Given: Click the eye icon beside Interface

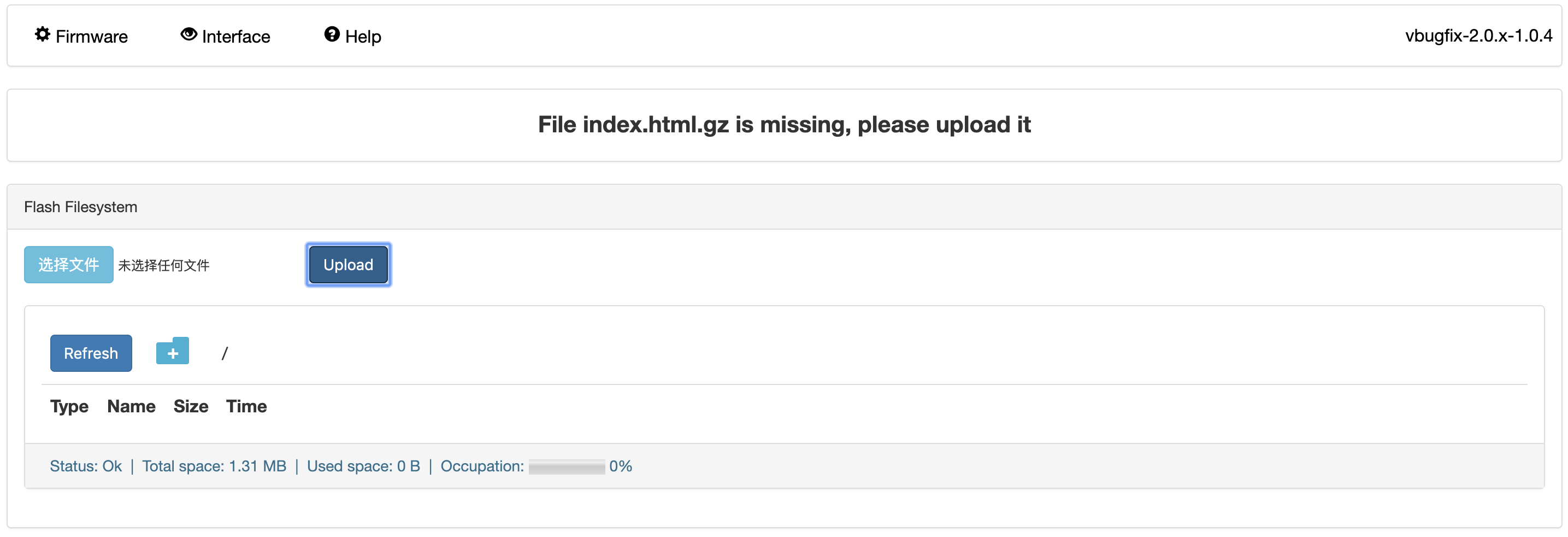Looking at the screenshot, I should click(x=188, y=35).
